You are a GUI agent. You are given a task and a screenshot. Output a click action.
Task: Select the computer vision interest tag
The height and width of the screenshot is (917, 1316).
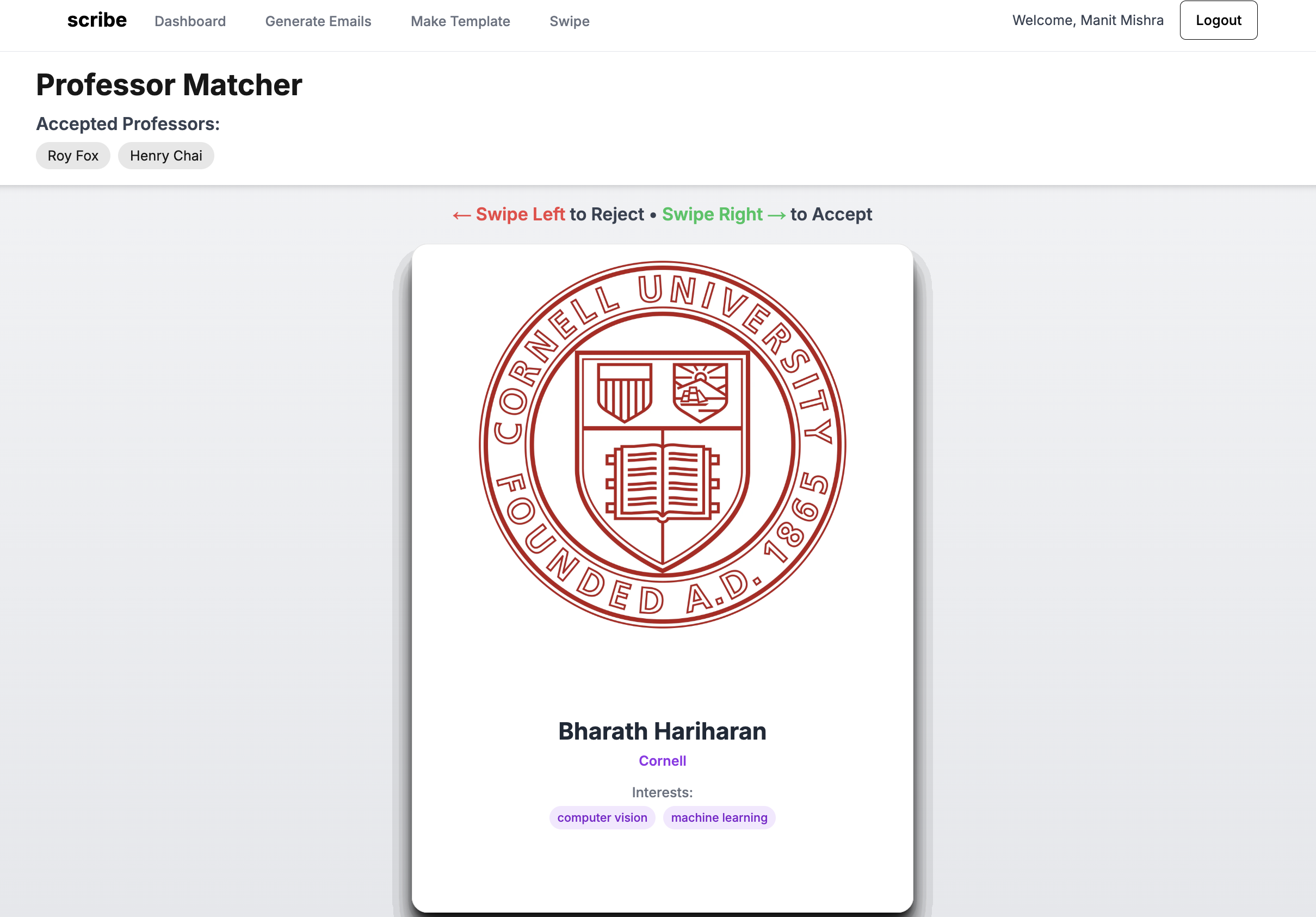pos(602,817)
